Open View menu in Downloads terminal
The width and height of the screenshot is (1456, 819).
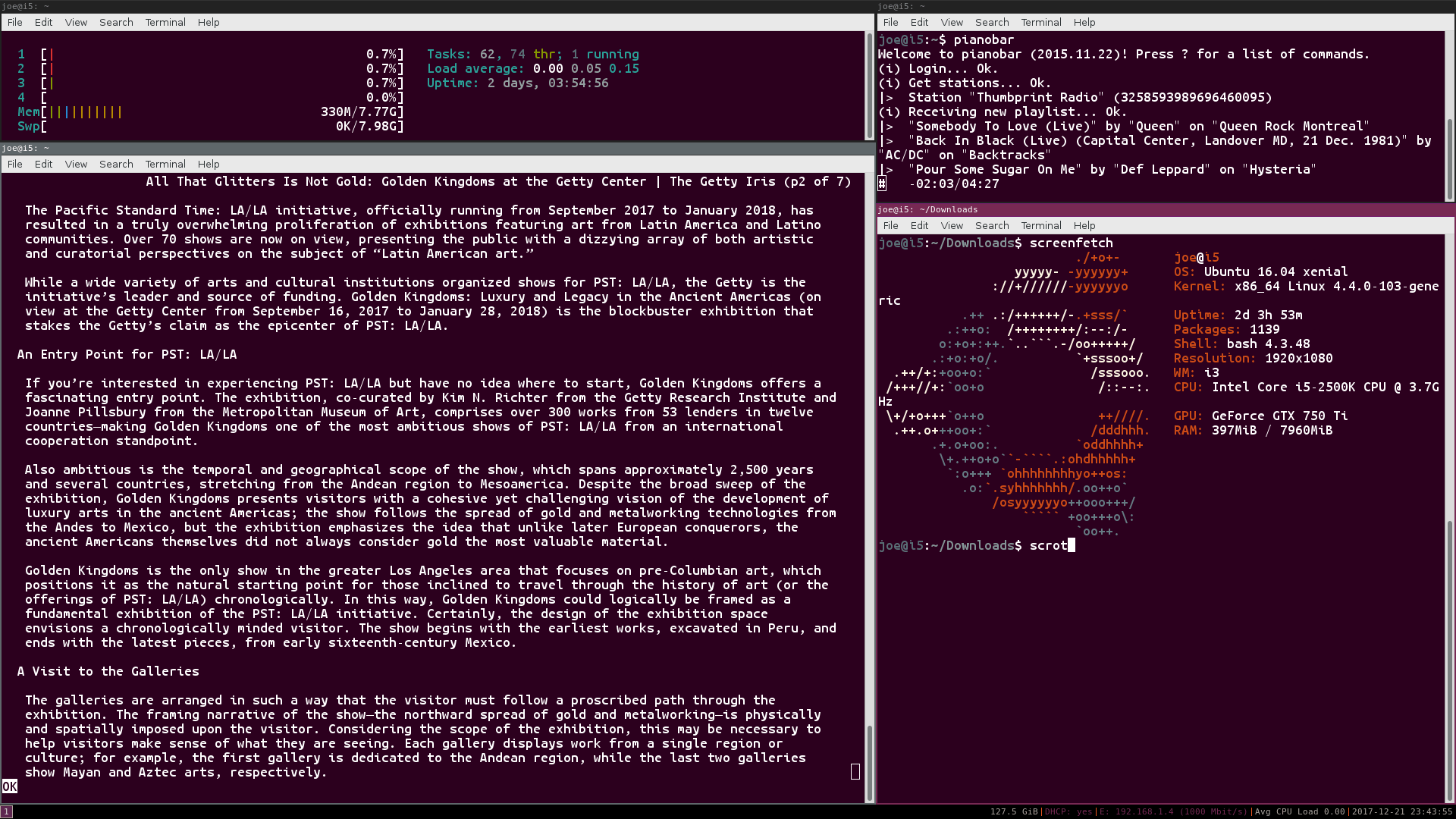(952, 225)
